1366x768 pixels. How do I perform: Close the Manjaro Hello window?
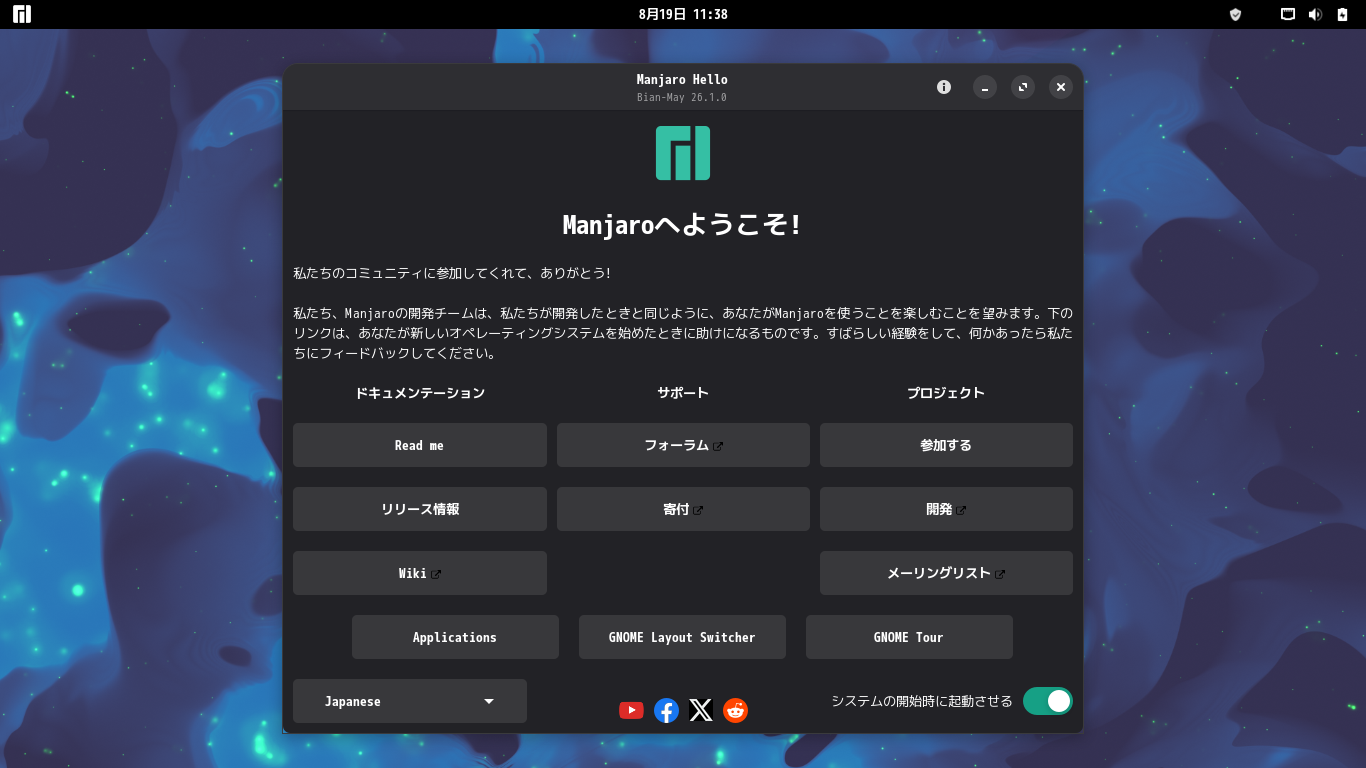point(1061,87)
